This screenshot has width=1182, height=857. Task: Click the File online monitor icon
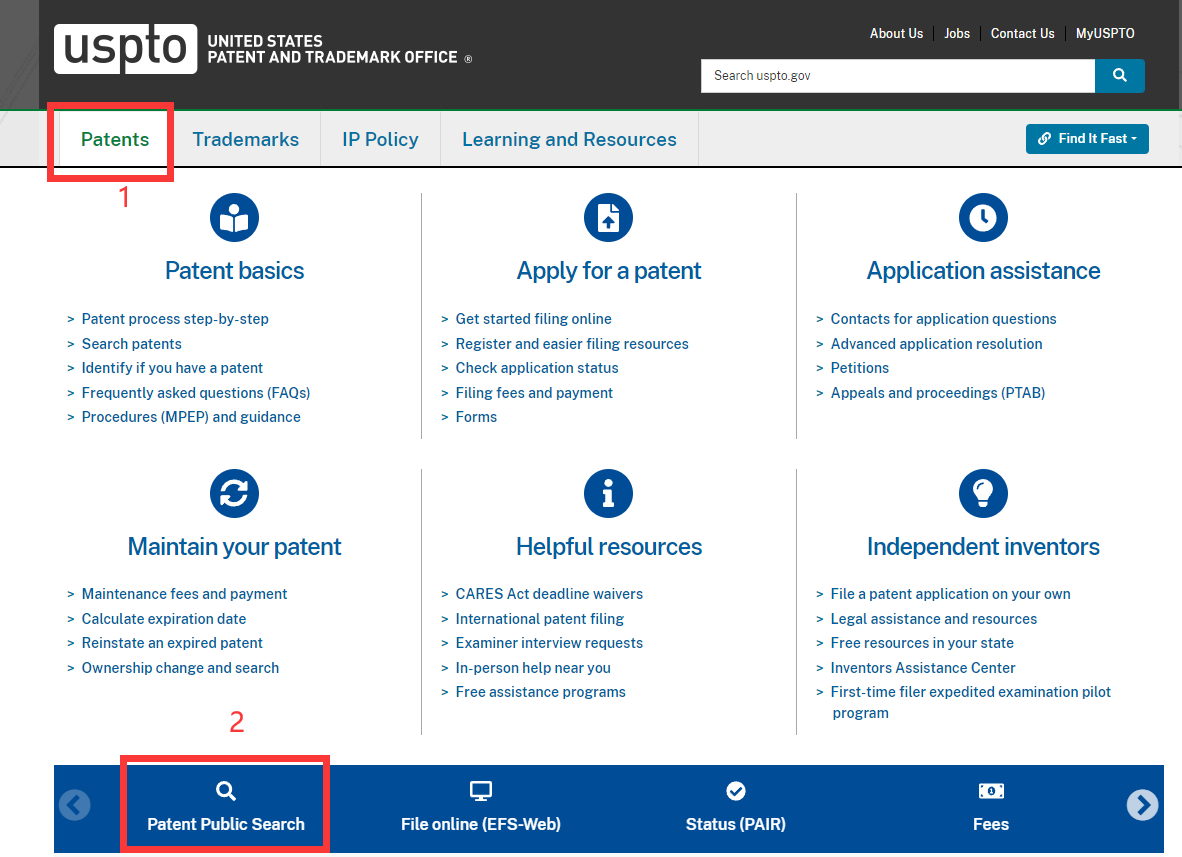[x=481, y=791]
